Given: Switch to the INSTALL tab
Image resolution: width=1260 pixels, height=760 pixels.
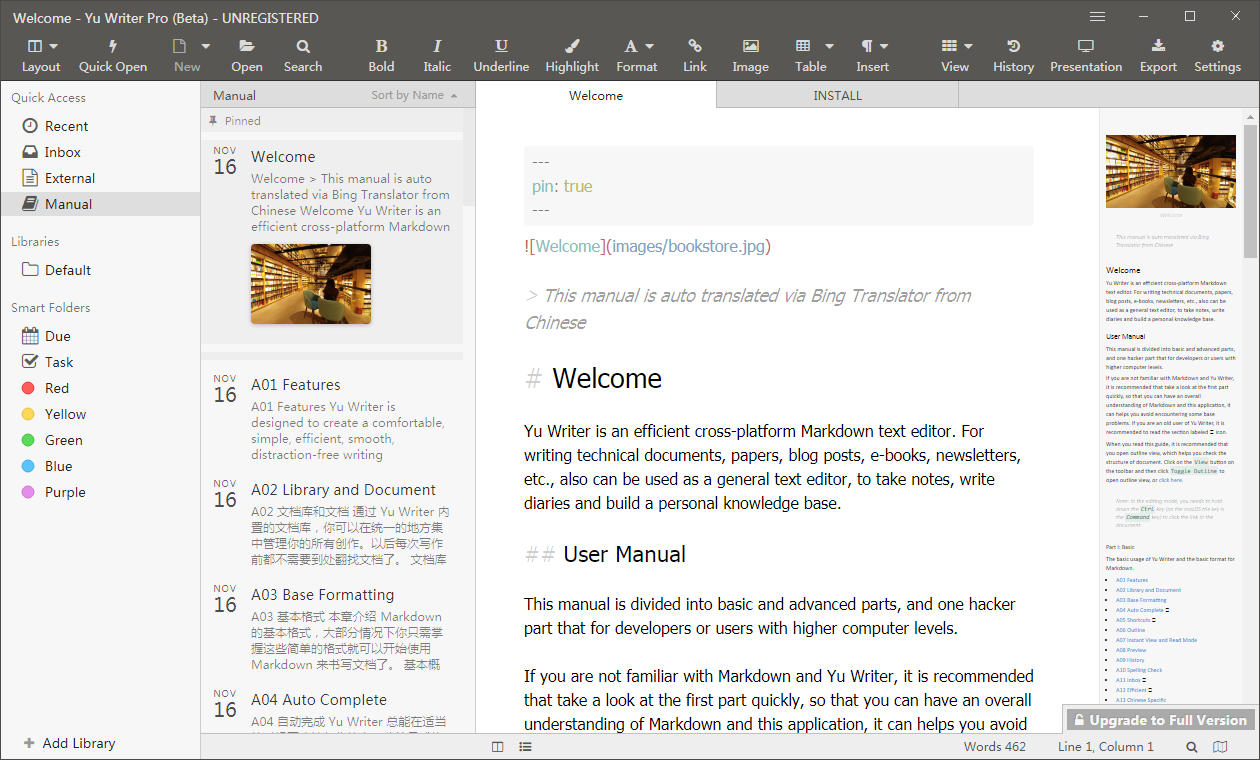Looking at the screenshot, I should pyautogui.click(x=837, y=95).
